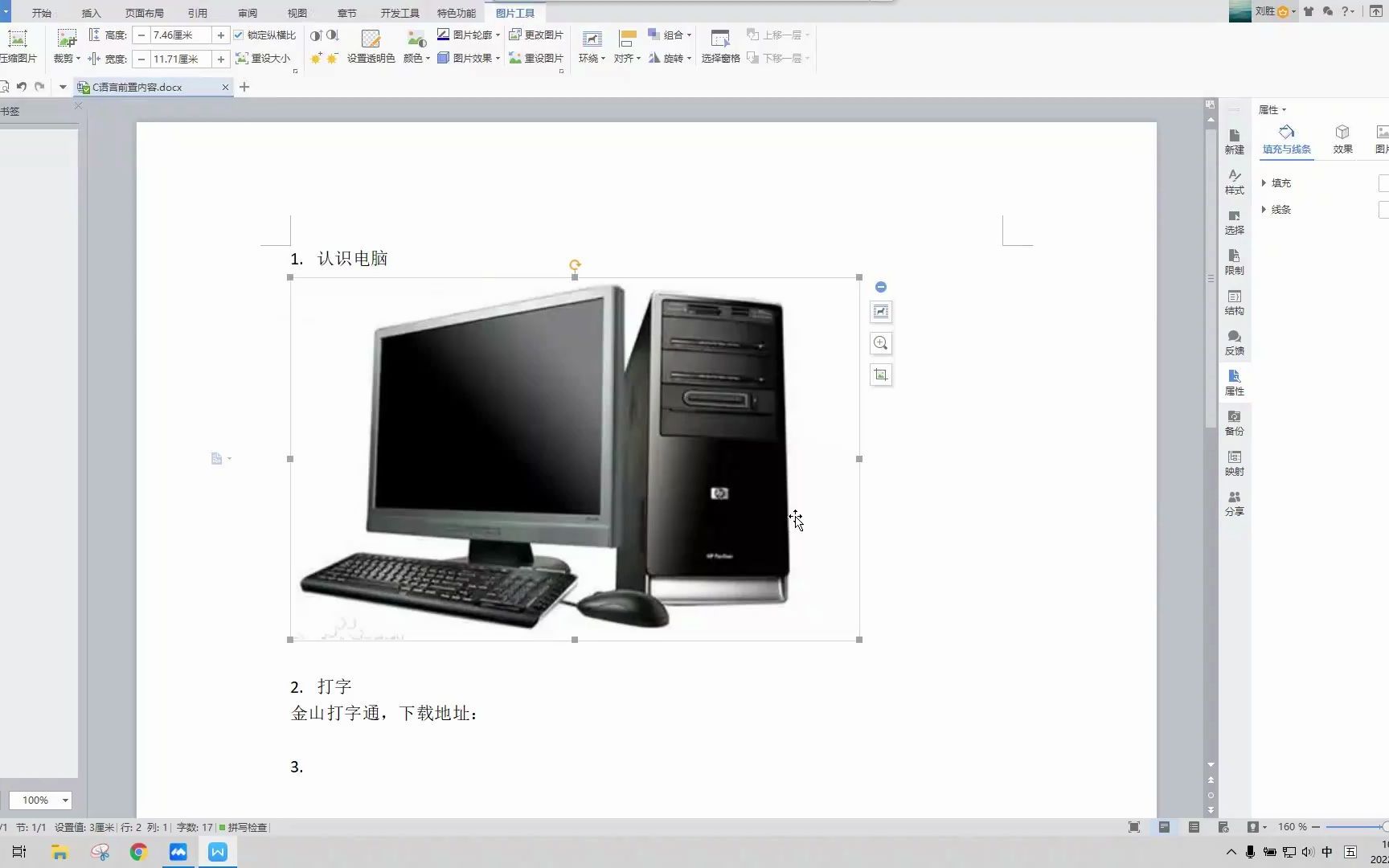Click the layout options icon beside image

pyautogui.click(x=881, y=312)
